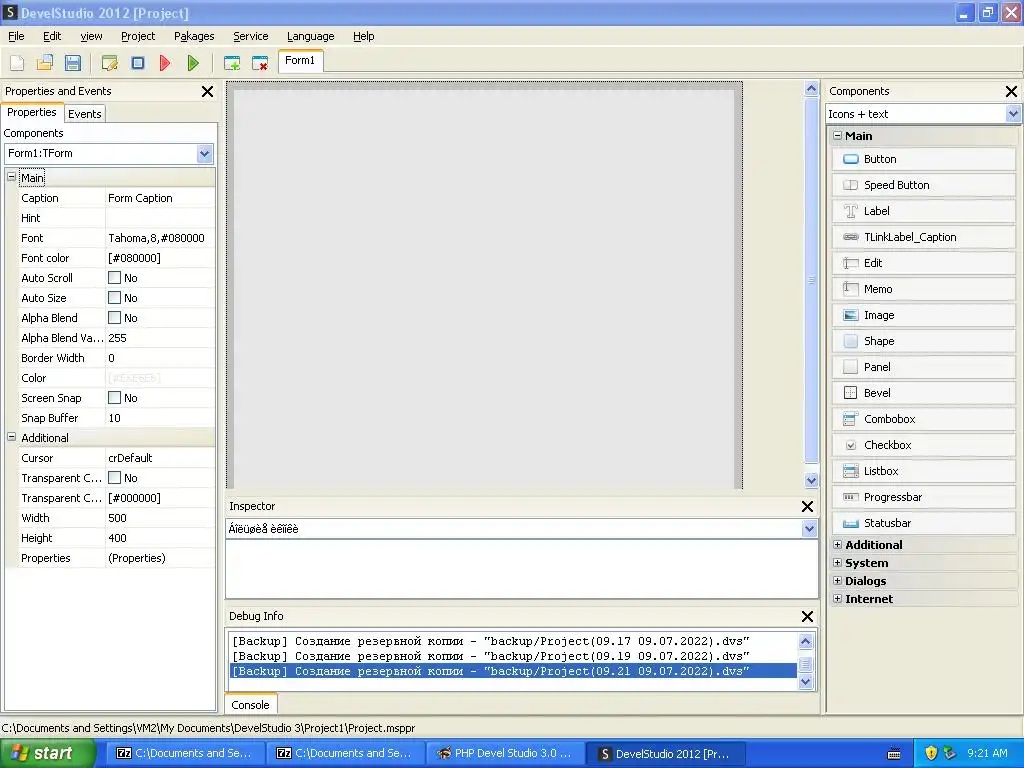
Task: Select the Edit component
Action: [923, 263]
